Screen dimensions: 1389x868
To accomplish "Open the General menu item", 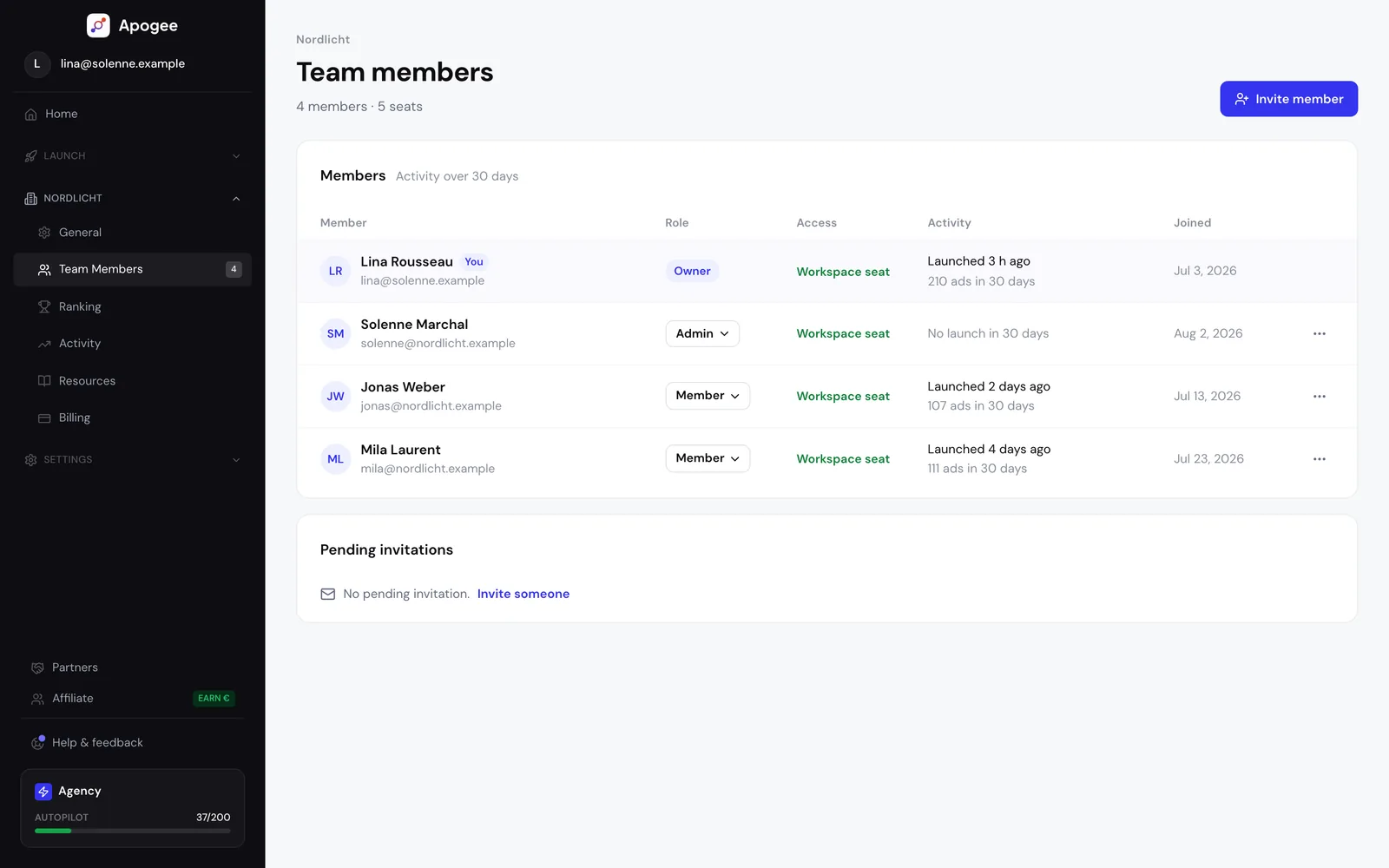I will coord(133,233).
